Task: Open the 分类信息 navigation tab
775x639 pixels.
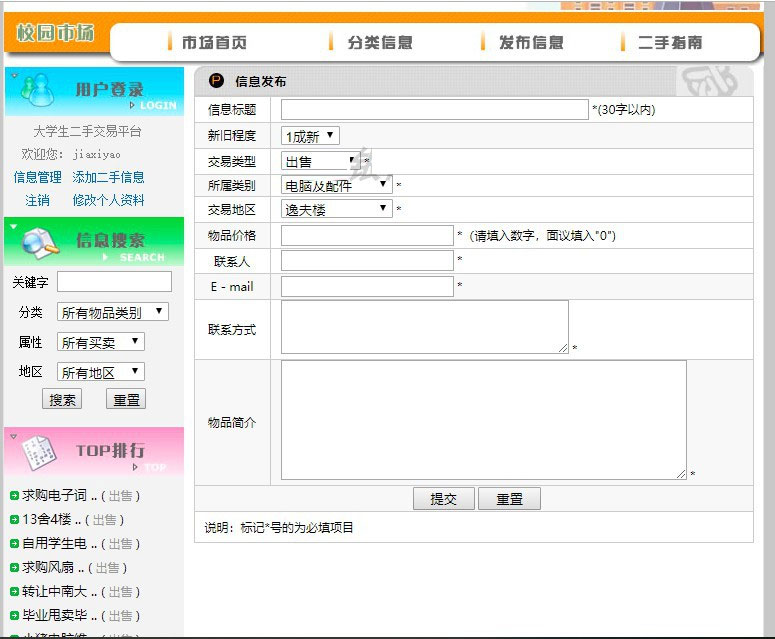Action: point(379,42)
